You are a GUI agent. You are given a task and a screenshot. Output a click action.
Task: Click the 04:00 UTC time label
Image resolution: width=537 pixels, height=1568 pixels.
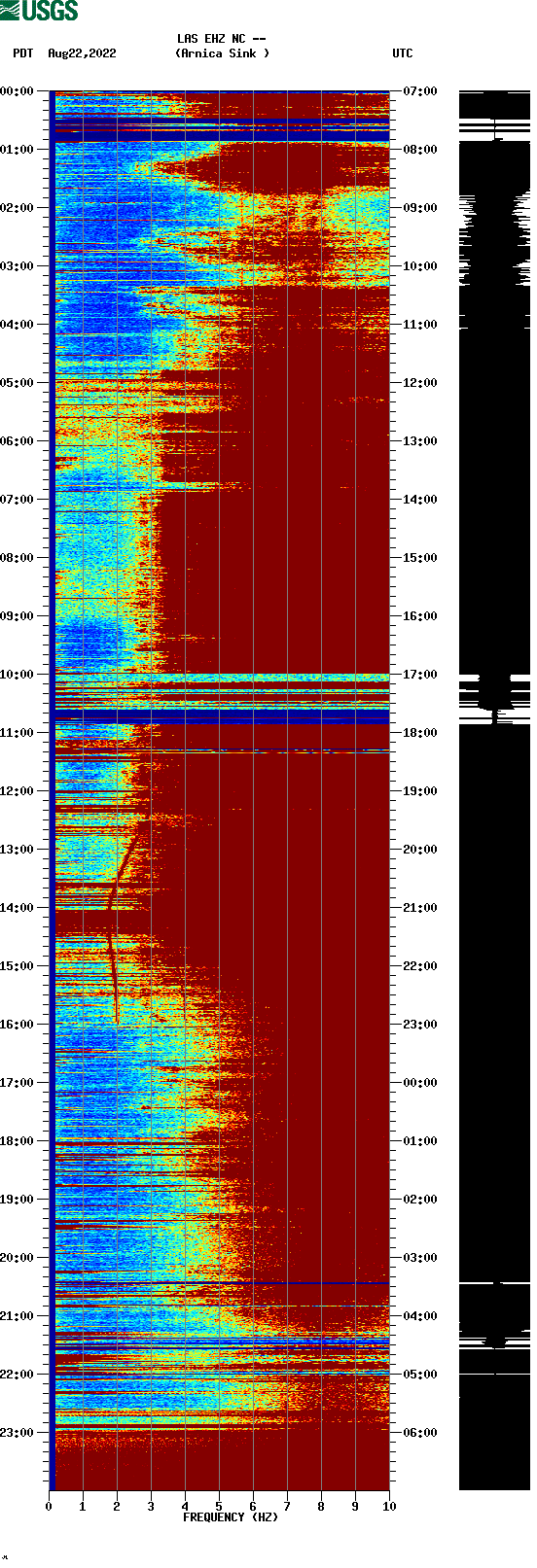tap(420, 1316)
